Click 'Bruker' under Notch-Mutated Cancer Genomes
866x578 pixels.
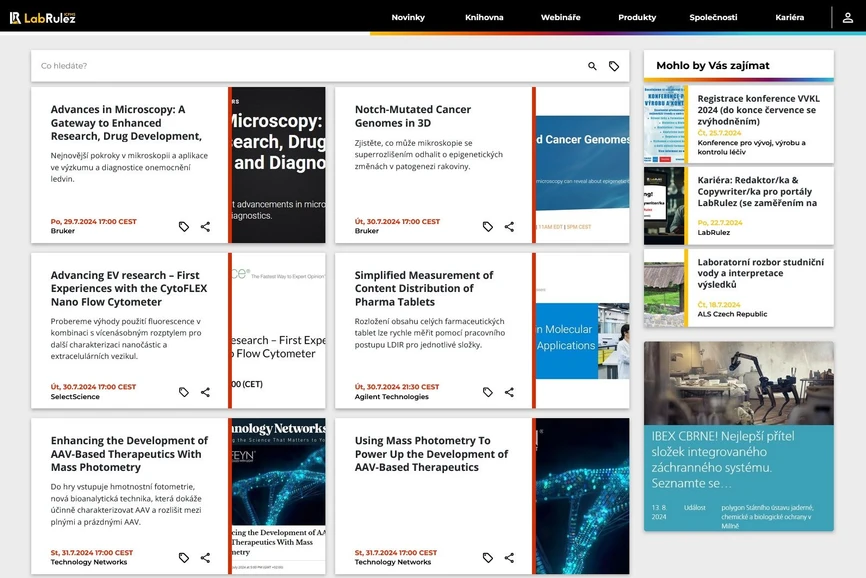[367, 231]
